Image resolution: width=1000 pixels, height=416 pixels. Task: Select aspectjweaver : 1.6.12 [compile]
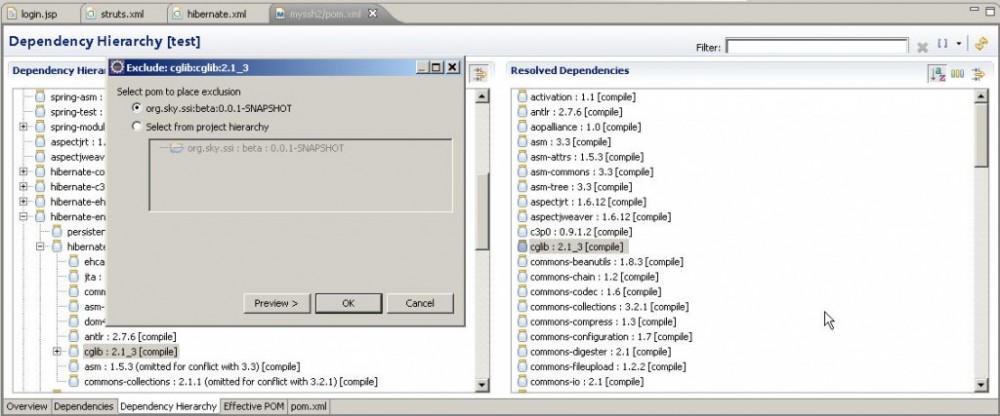point(600,217)
